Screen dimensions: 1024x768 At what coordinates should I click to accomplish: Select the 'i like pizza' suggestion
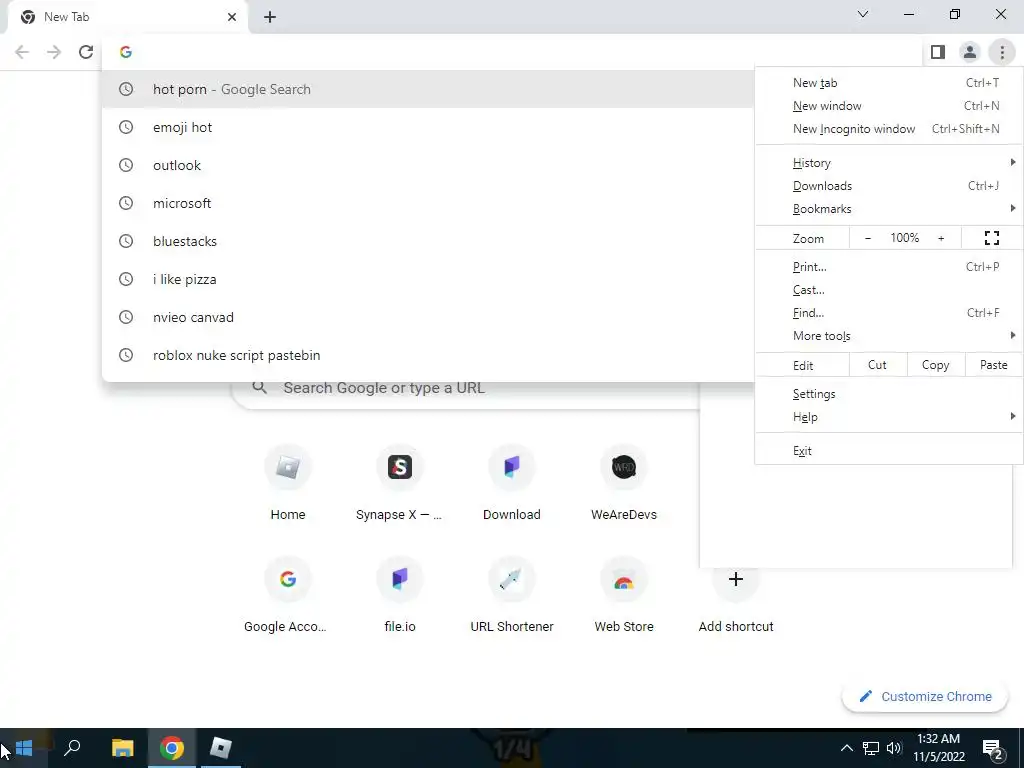[x=428, y=279]
